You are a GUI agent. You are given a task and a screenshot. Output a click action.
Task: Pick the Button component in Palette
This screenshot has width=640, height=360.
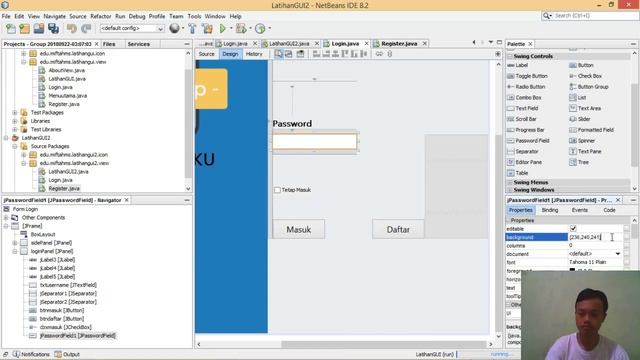click(x=582, y=65)
